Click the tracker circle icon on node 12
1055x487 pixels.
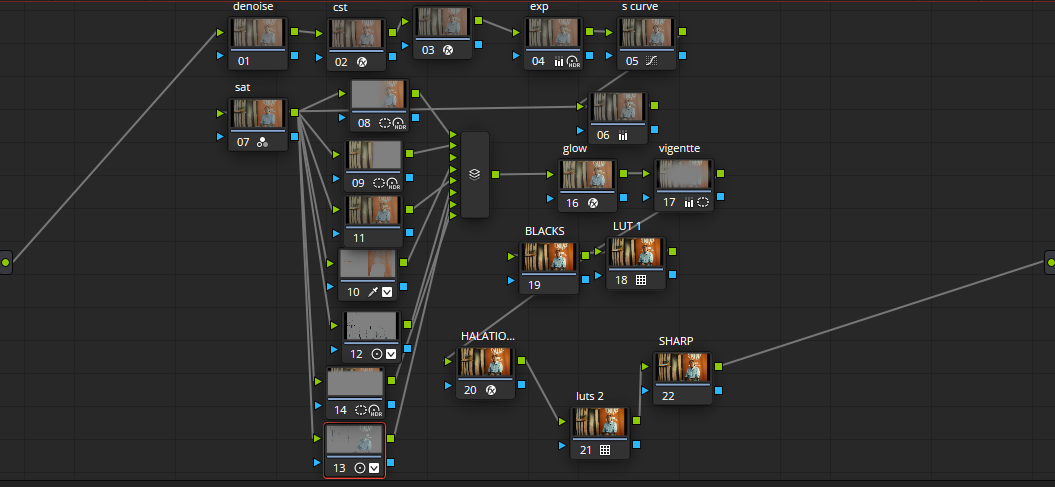pyautogui.click(x=377, y=354)
